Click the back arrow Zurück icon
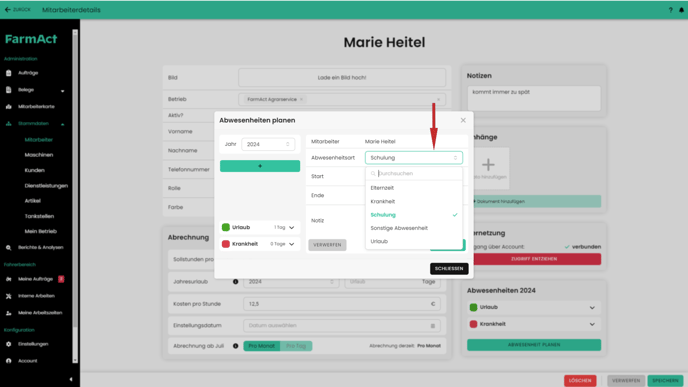The height and width of the screenshot is (387, 688). (7, 9)
